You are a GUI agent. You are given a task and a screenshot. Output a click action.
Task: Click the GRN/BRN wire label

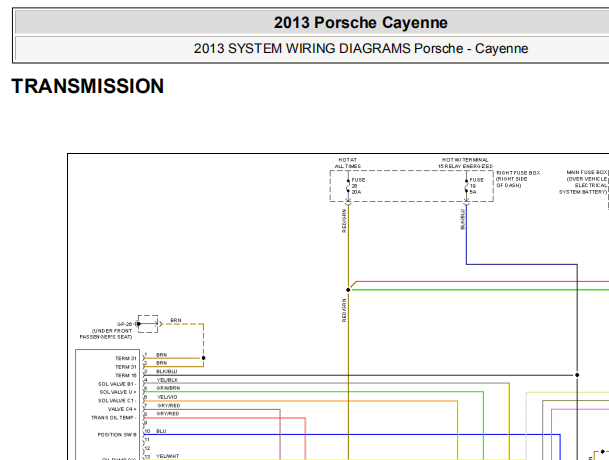pyautogui.click(x=168, y=388)
